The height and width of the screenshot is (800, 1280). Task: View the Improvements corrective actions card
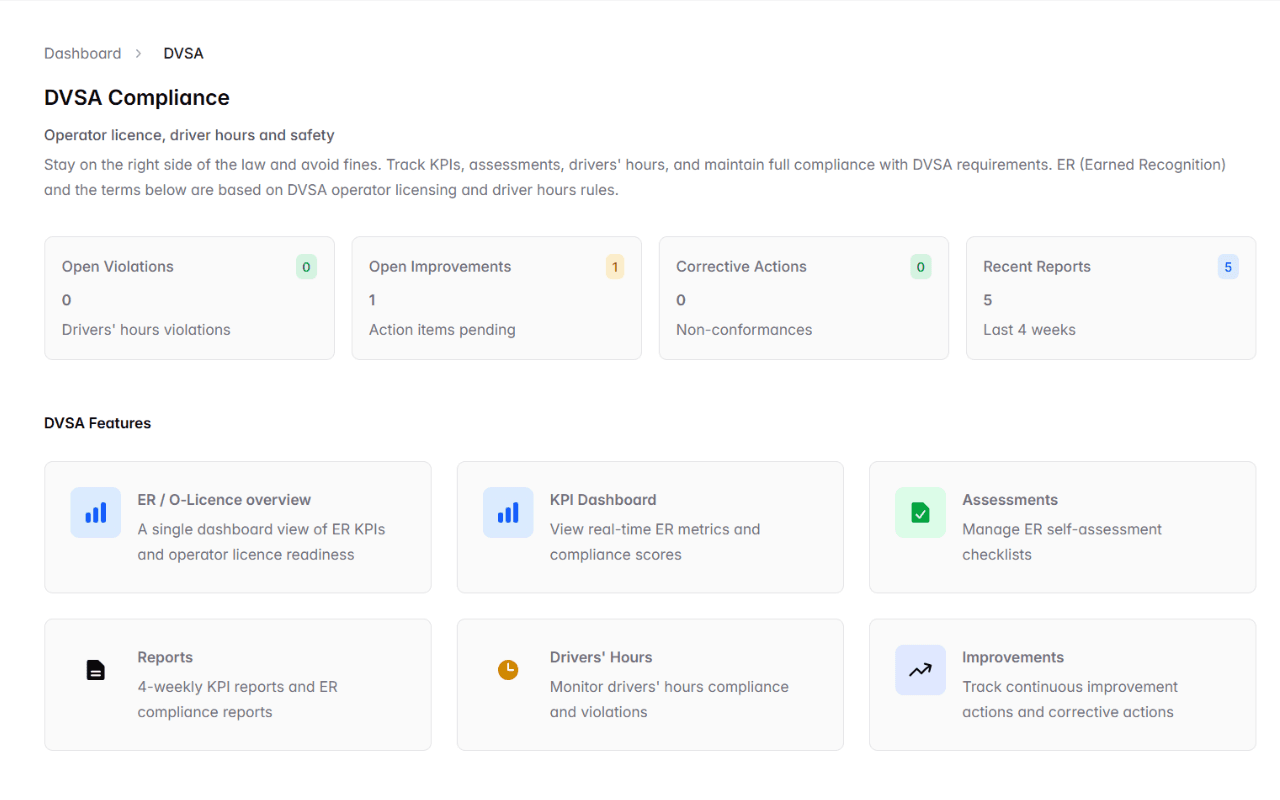point(1062,684)
